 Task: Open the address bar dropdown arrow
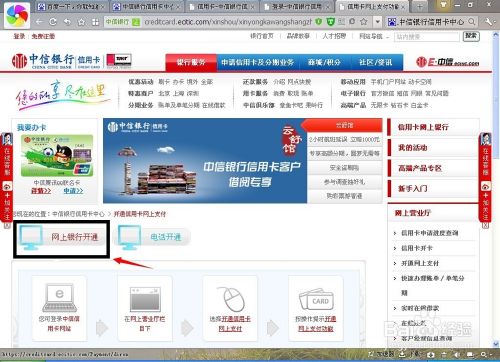[x=377, y=22]
